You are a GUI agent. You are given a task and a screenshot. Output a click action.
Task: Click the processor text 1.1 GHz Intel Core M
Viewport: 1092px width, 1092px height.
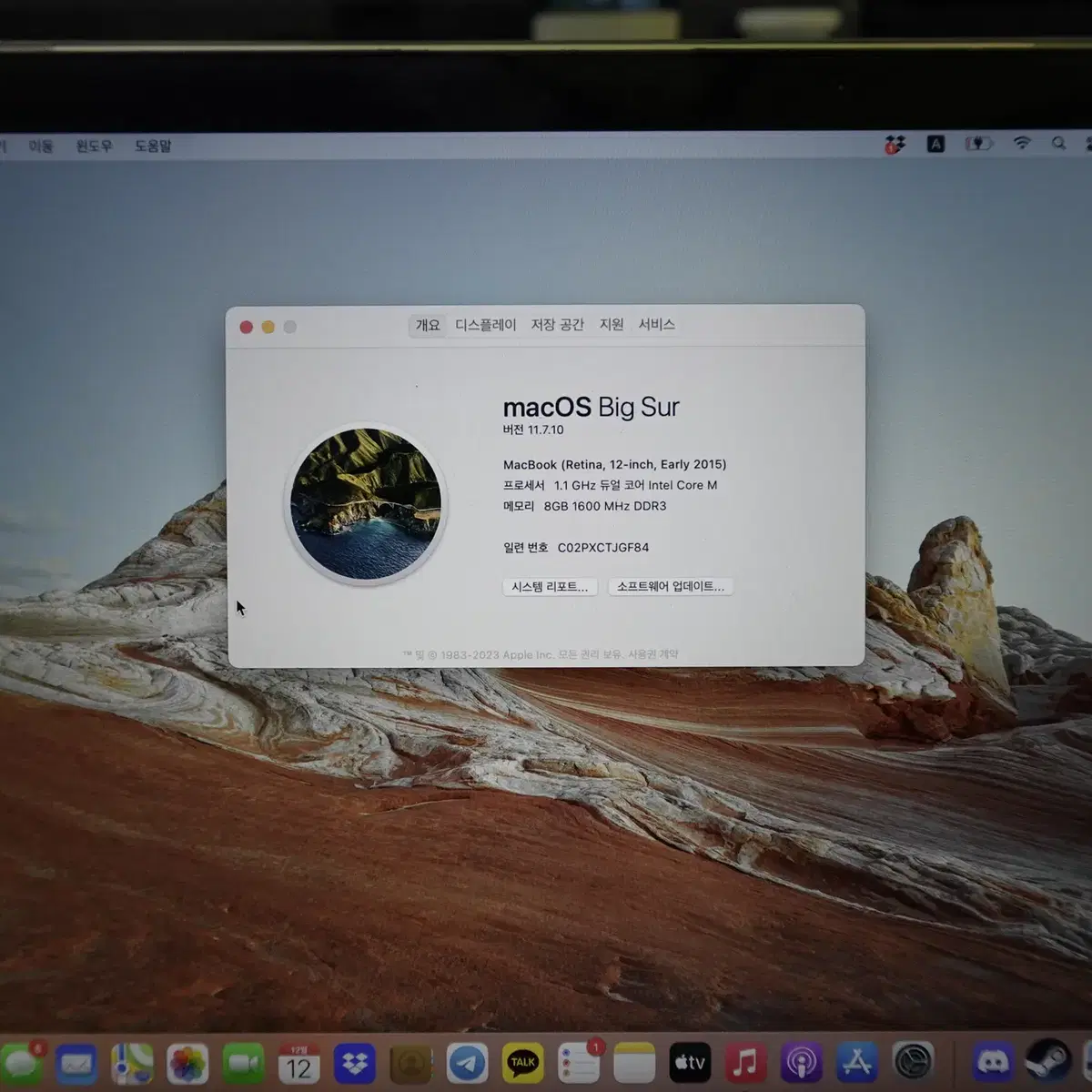coord(636,486)
